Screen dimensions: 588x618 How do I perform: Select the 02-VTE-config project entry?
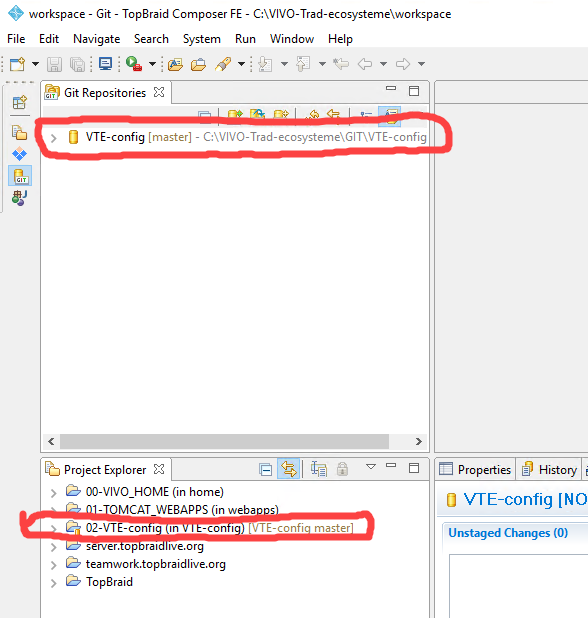coord(219,527)
